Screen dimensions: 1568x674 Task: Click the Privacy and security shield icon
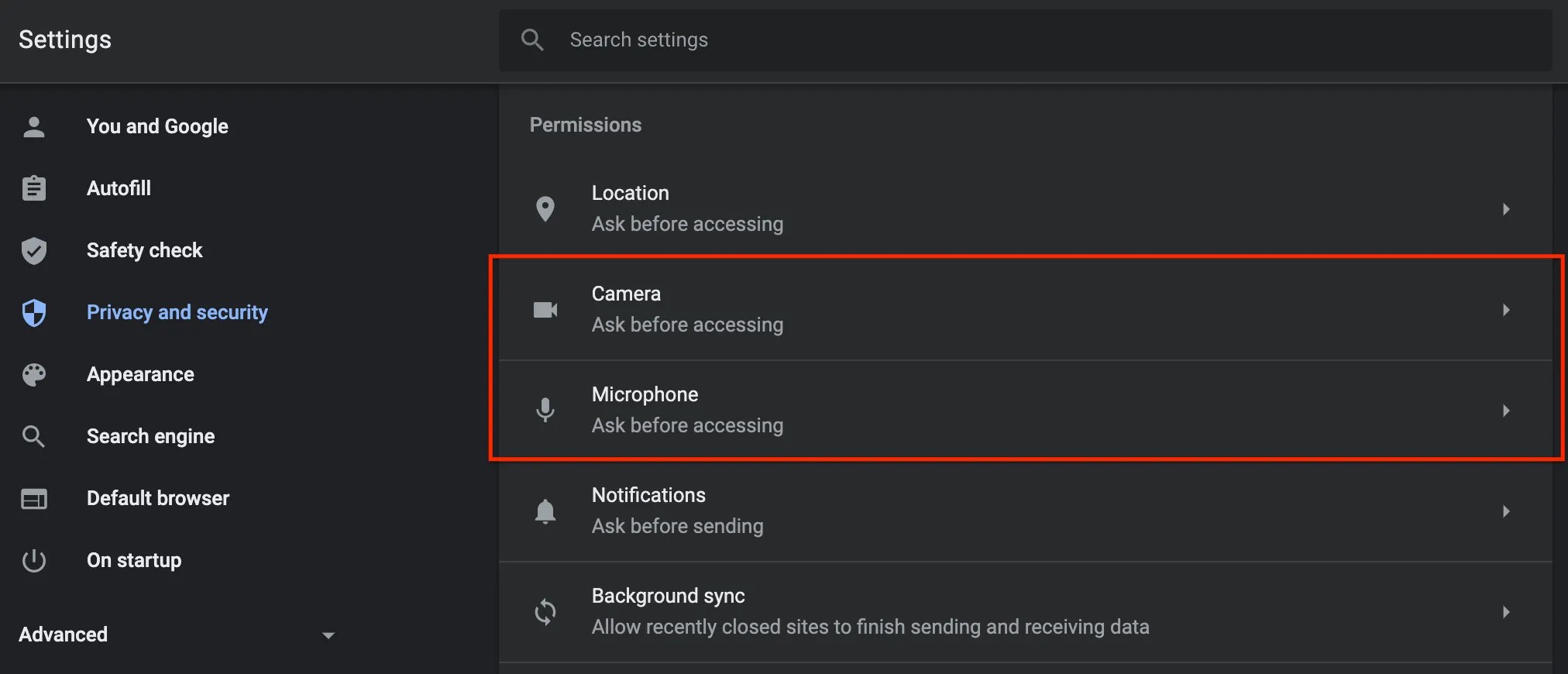click(34, 312)
